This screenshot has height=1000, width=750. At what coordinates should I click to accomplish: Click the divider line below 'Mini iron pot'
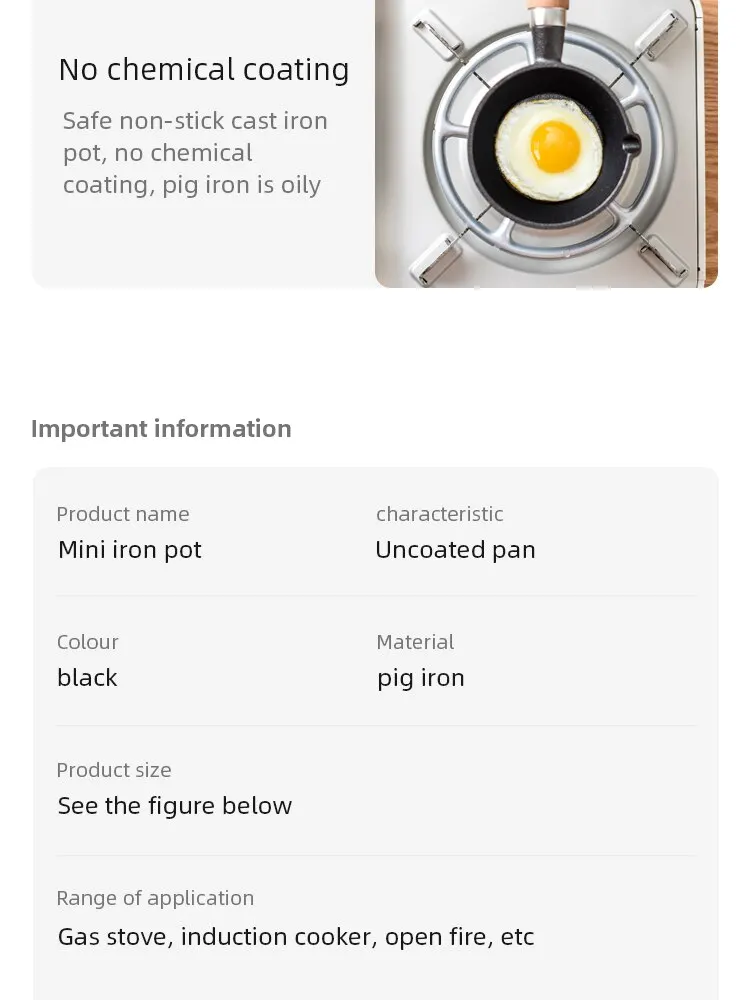[x=376, y=596]
